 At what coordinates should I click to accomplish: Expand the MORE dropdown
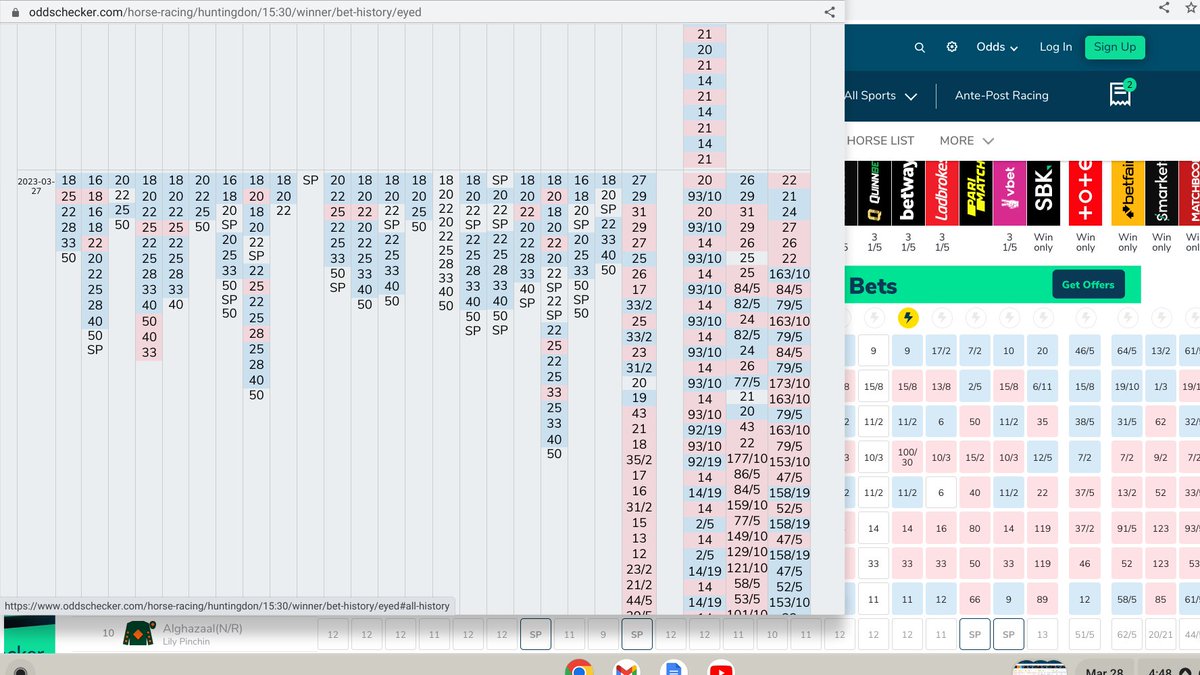pos(966,141)
